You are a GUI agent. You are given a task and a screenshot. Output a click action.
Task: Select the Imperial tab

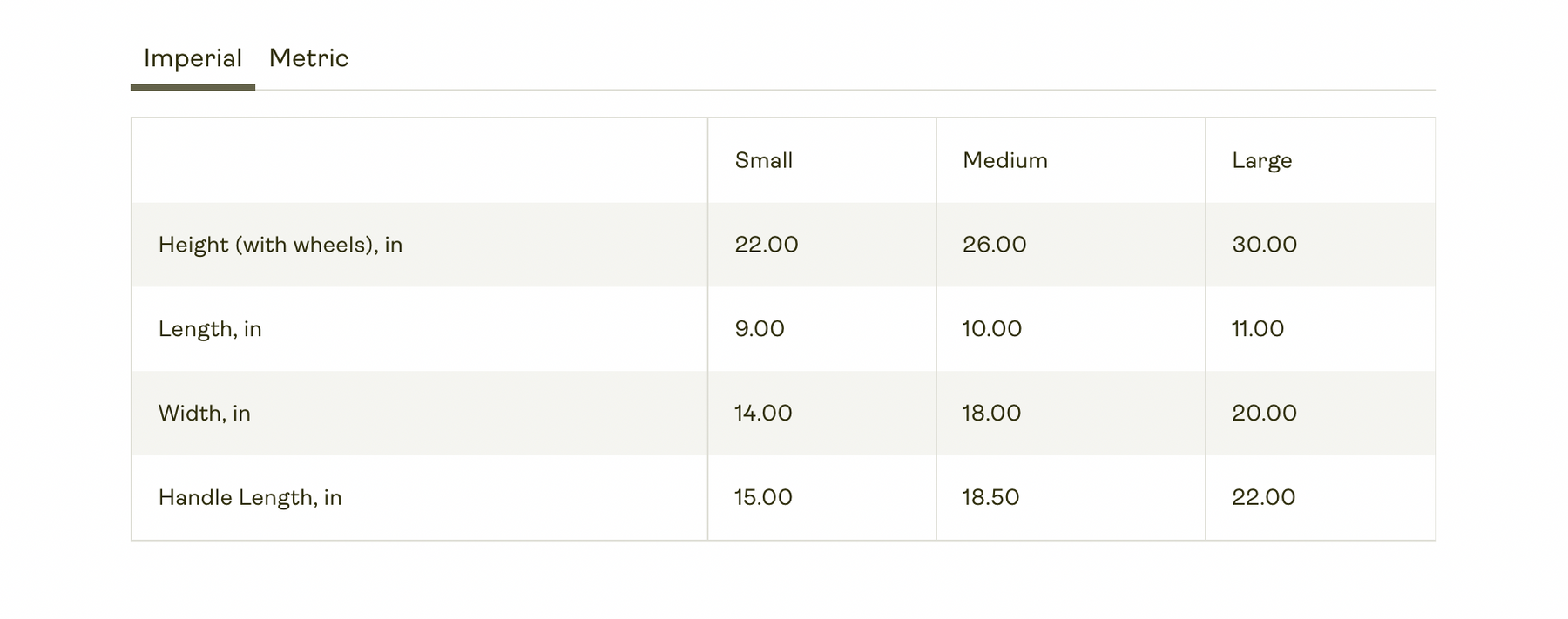click(x=193, y=58)
